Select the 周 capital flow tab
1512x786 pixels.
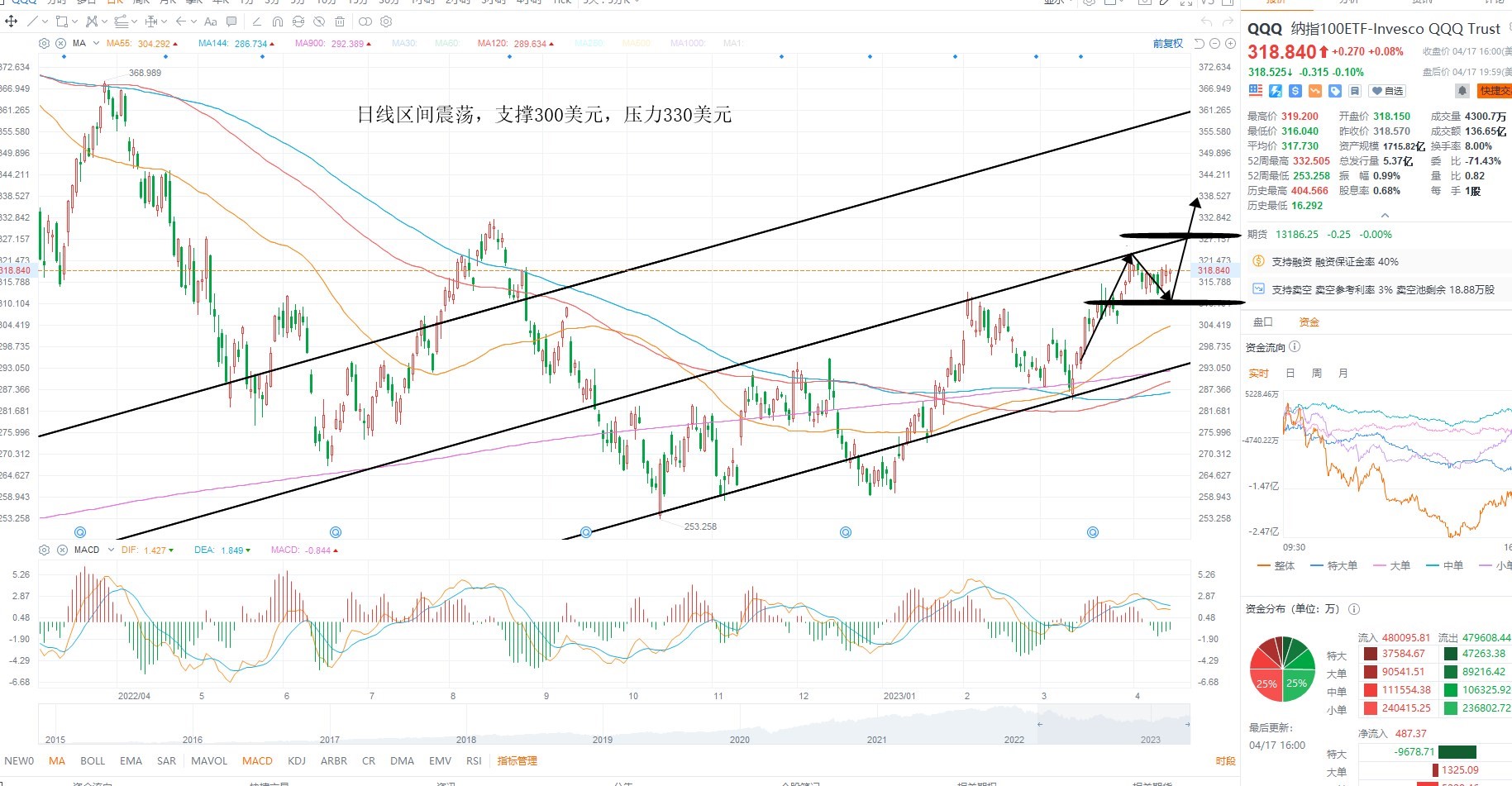click(1317, 374)
